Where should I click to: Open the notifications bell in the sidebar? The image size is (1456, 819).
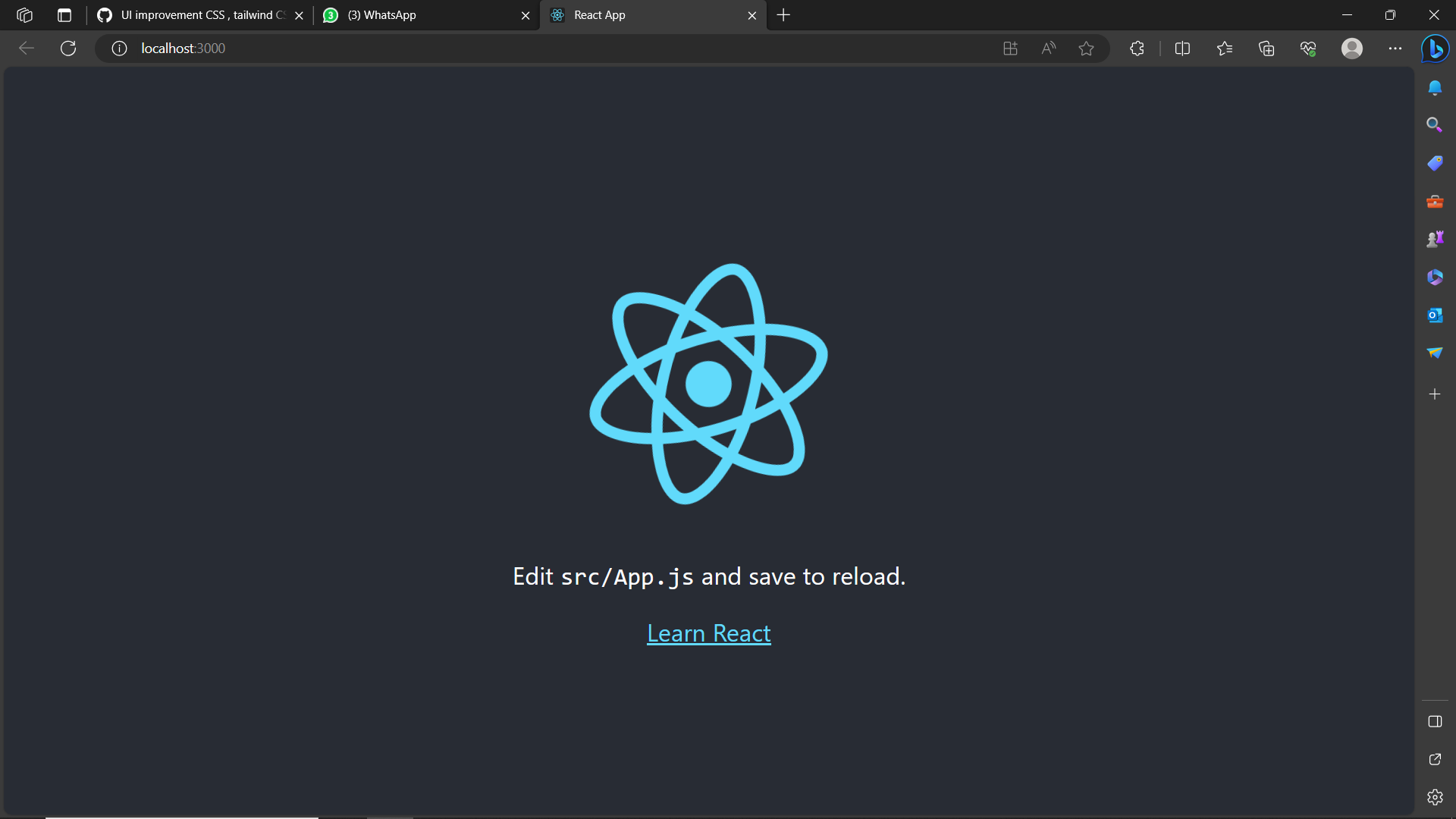pyautogui.click(x=1435, y=87)
